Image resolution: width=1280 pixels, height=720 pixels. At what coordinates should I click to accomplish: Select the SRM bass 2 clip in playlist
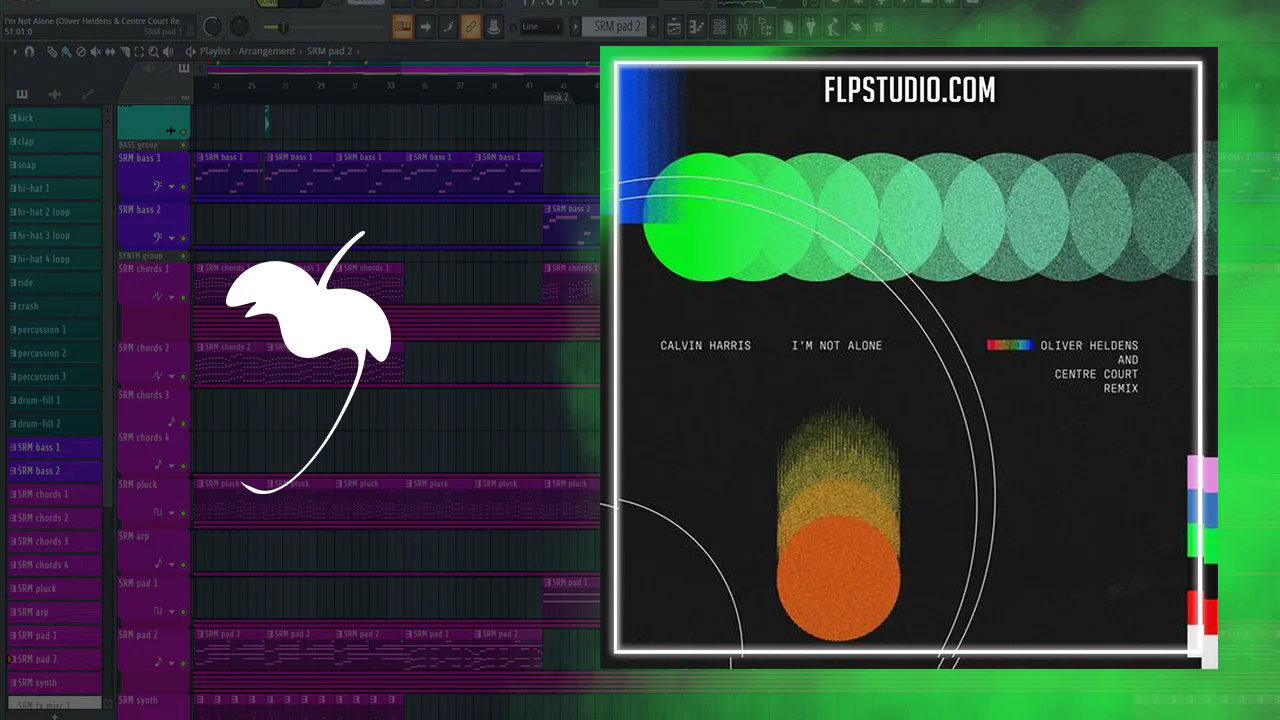point(570,225)
